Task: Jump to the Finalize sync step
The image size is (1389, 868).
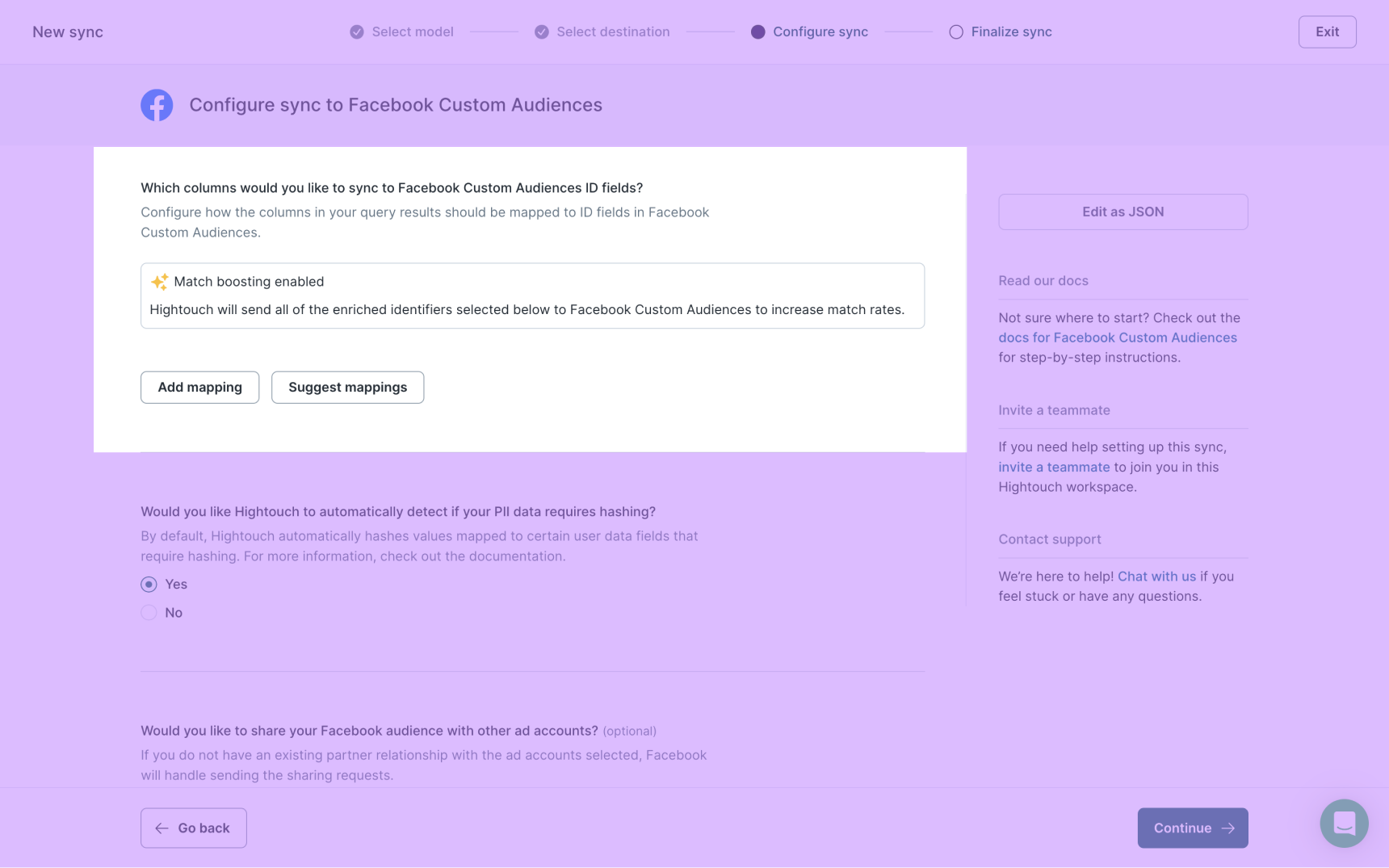Action: [1011, 32]
